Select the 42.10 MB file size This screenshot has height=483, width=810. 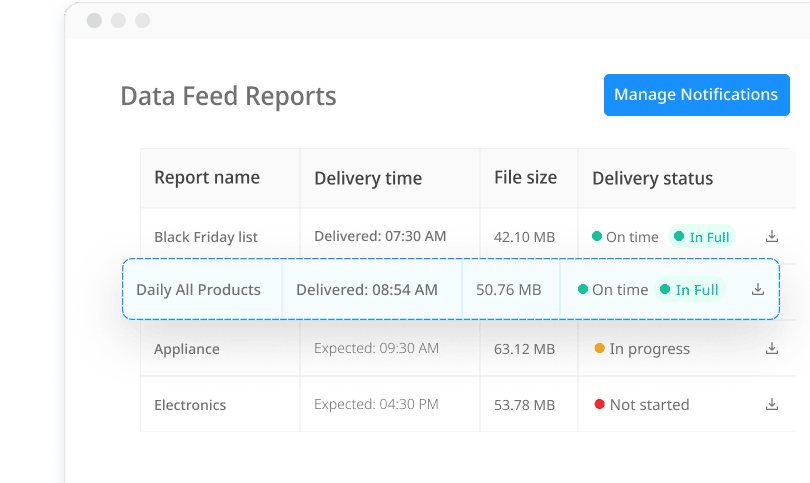point(524,237)
